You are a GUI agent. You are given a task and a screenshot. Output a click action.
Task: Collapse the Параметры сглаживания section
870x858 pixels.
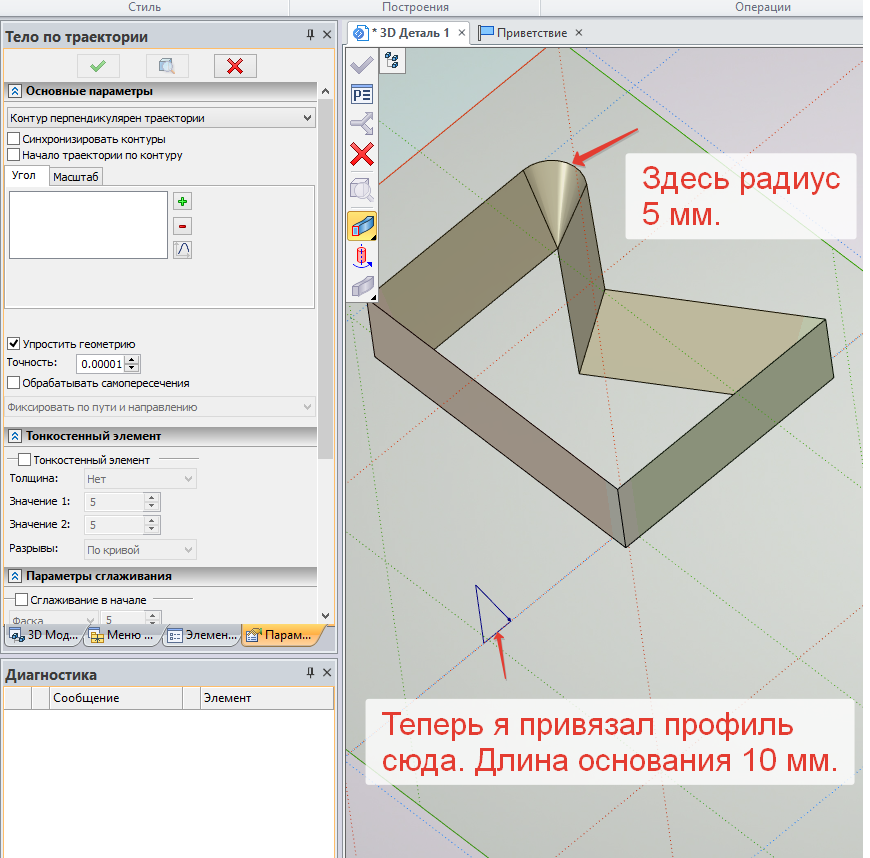pyautogui.click(x=15, y=576)
